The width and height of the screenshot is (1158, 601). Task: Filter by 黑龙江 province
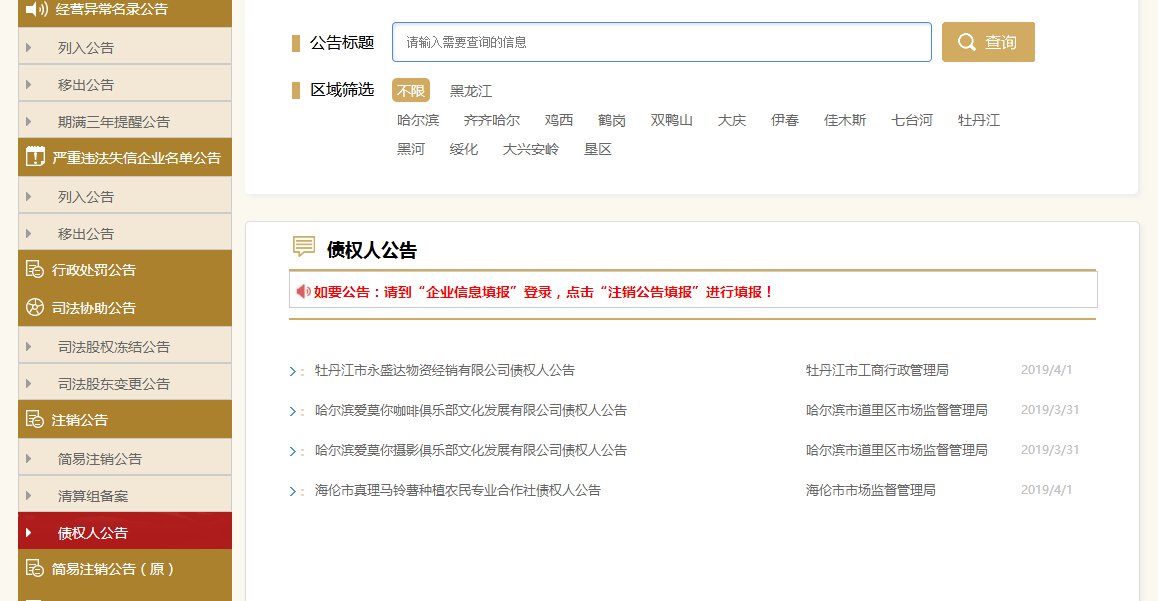point(470,91)
